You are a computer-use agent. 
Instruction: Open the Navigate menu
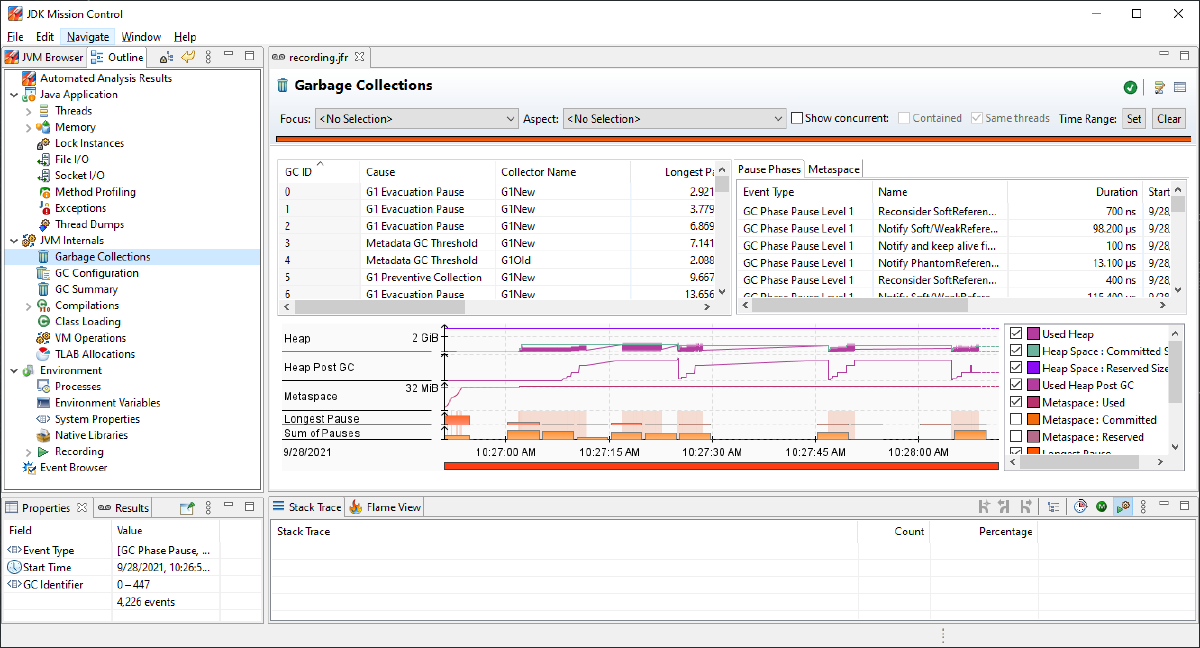88,37
